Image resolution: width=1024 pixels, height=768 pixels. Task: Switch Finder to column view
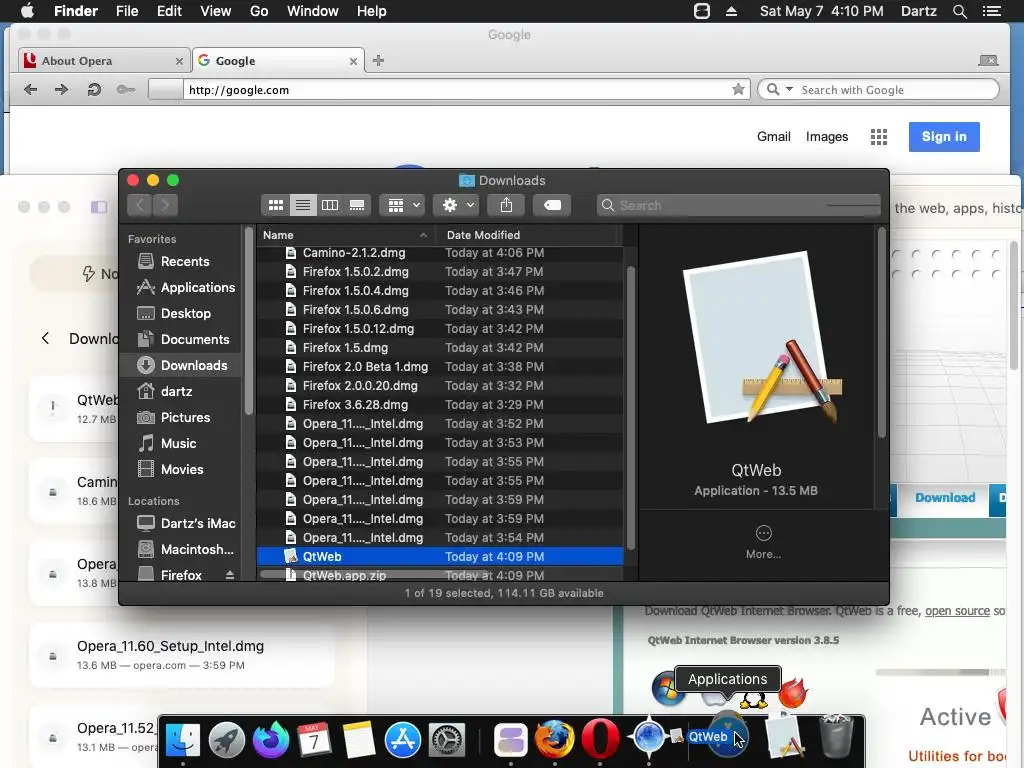coord(330,205)
